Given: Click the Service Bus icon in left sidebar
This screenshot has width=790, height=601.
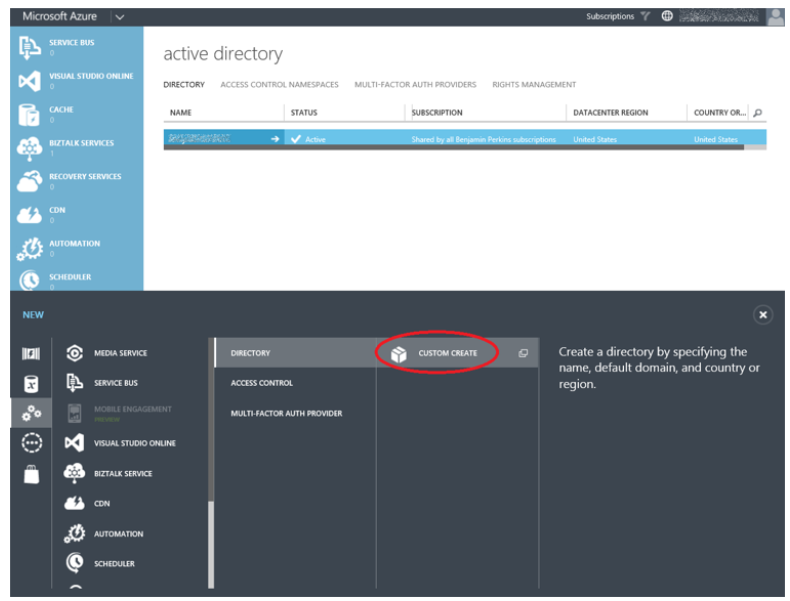Looking at the screenshot, I should click(x=30, y=48).
